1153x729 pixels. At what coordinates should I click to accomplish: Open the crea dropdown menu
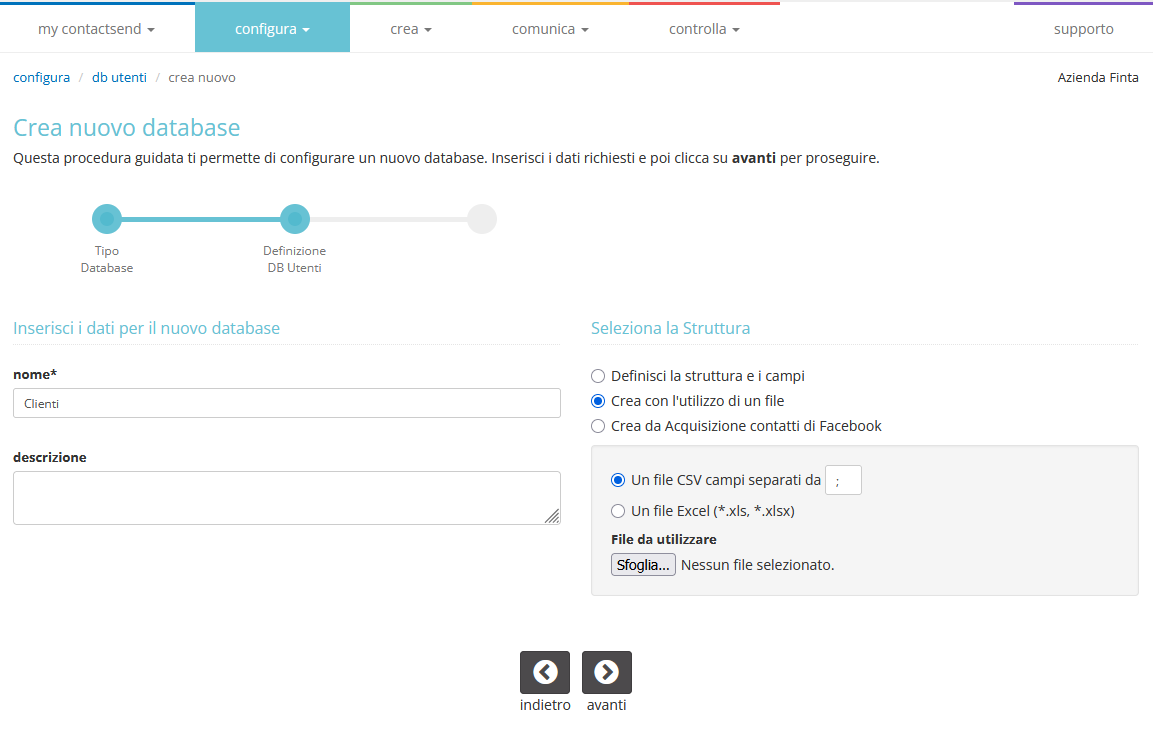411,29
